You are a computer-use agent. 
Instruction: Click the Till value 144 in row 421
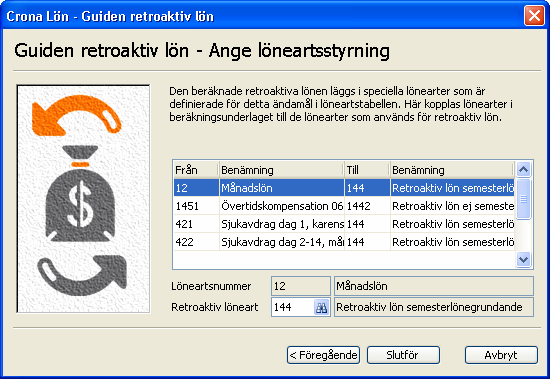pos(367,224)
